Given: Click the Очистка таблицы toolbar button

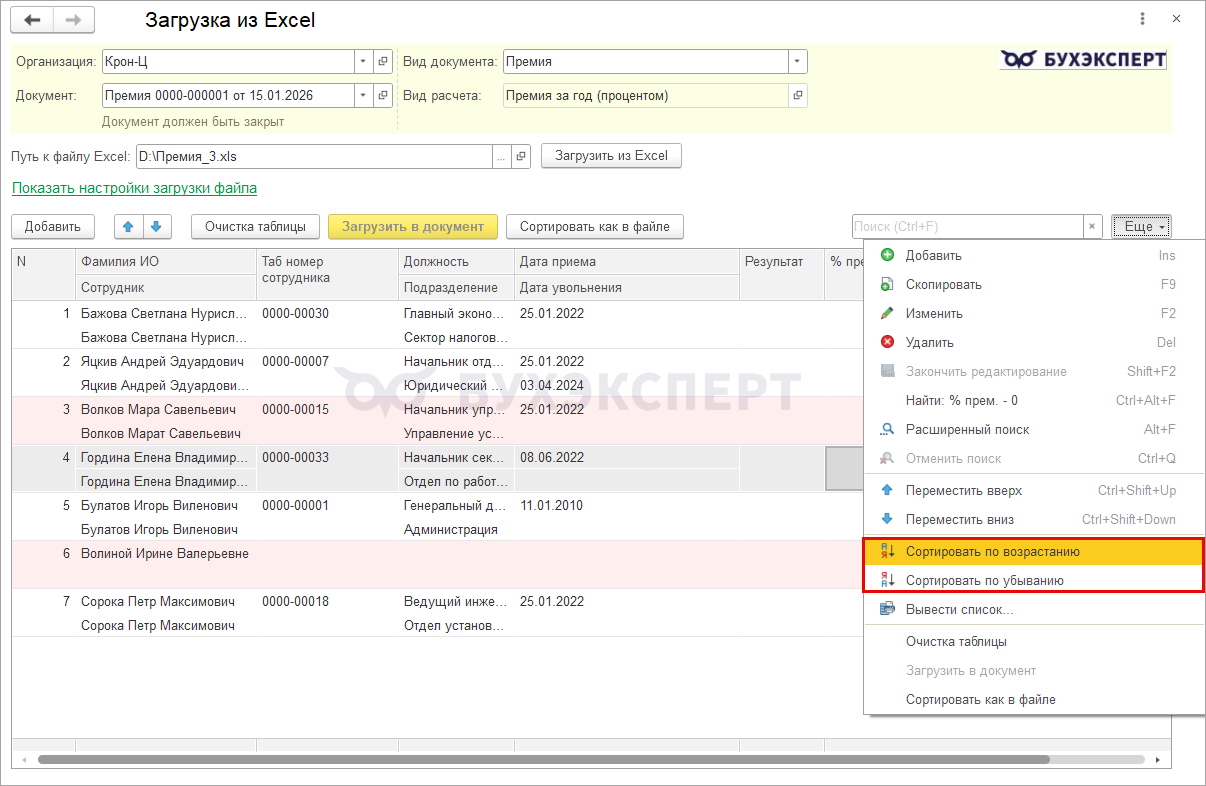Looking at the screenshot, I should 255,227.
